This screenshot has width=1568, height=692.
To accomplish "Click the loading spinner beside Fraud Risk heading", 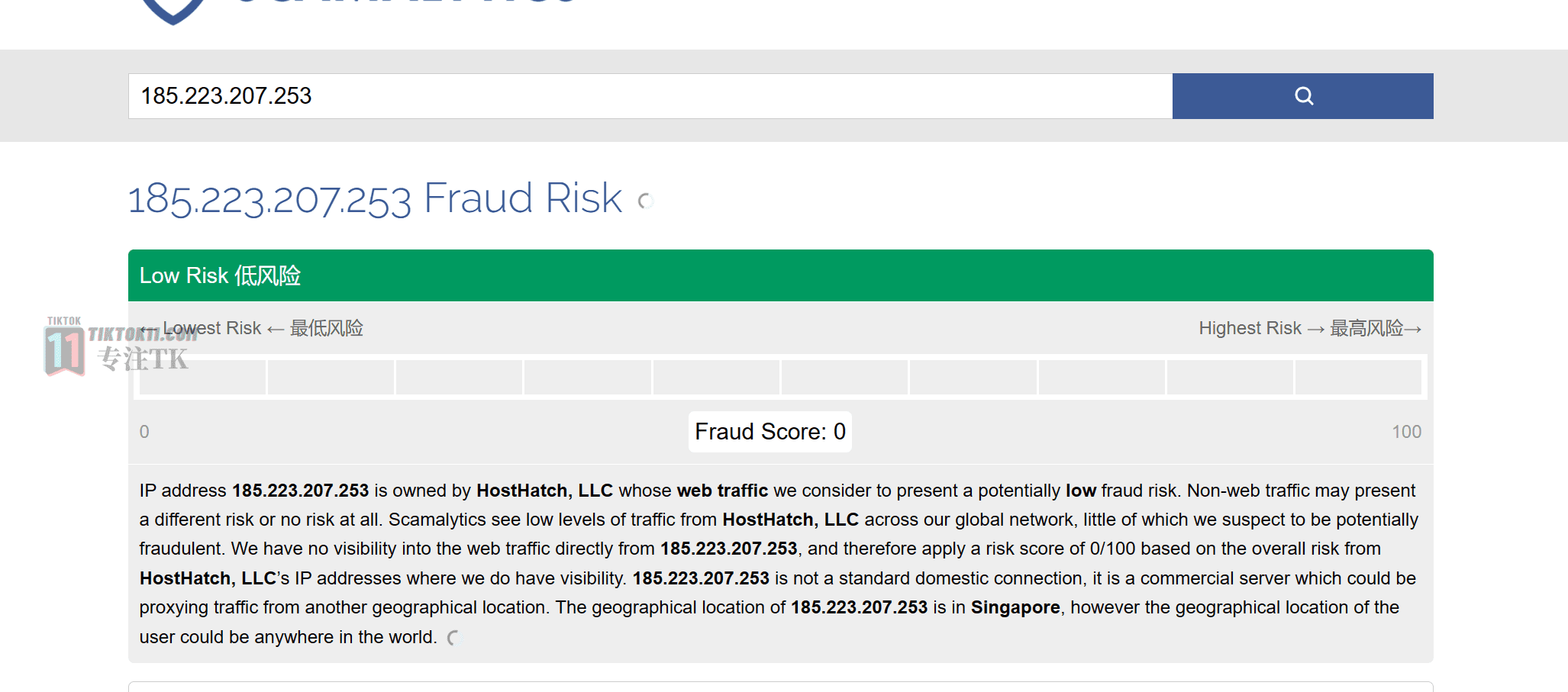I will [x=646, y=201].
